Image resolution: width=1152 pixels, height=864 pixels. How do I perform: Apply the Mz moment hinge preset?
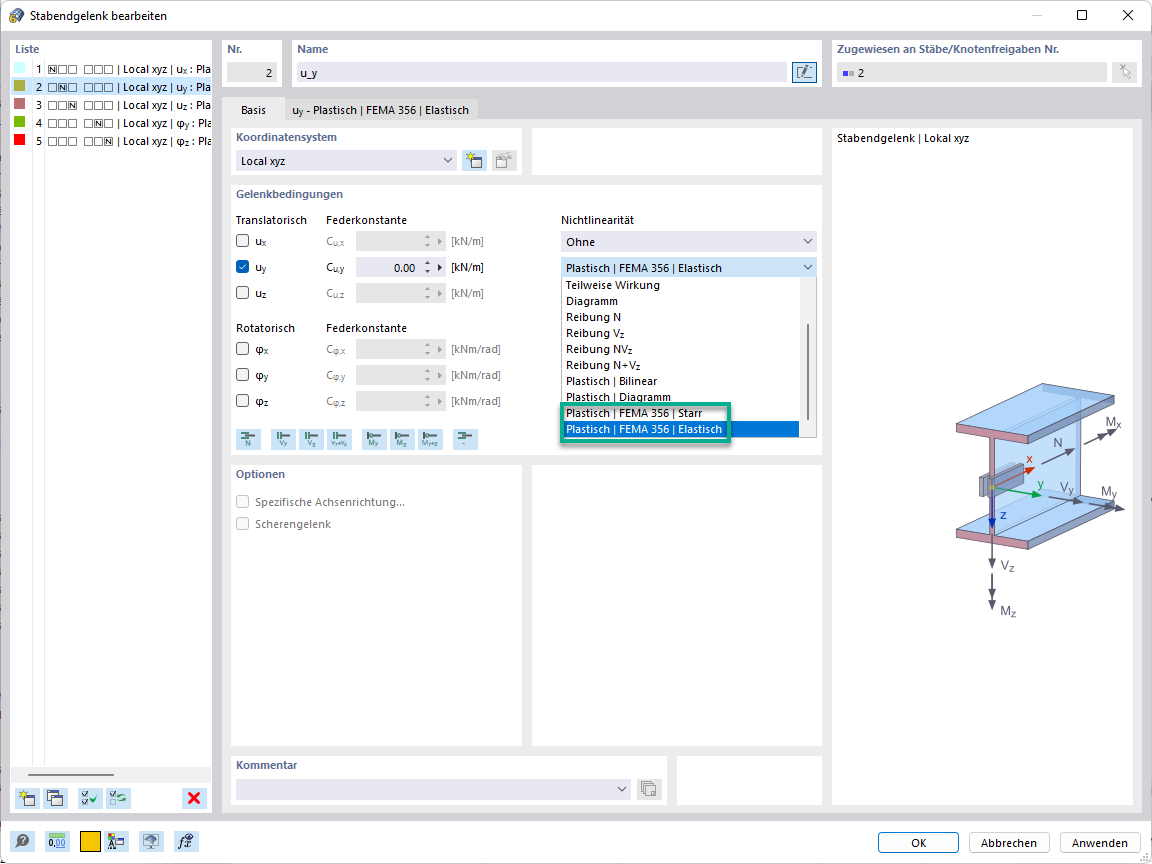coord(402,439)
